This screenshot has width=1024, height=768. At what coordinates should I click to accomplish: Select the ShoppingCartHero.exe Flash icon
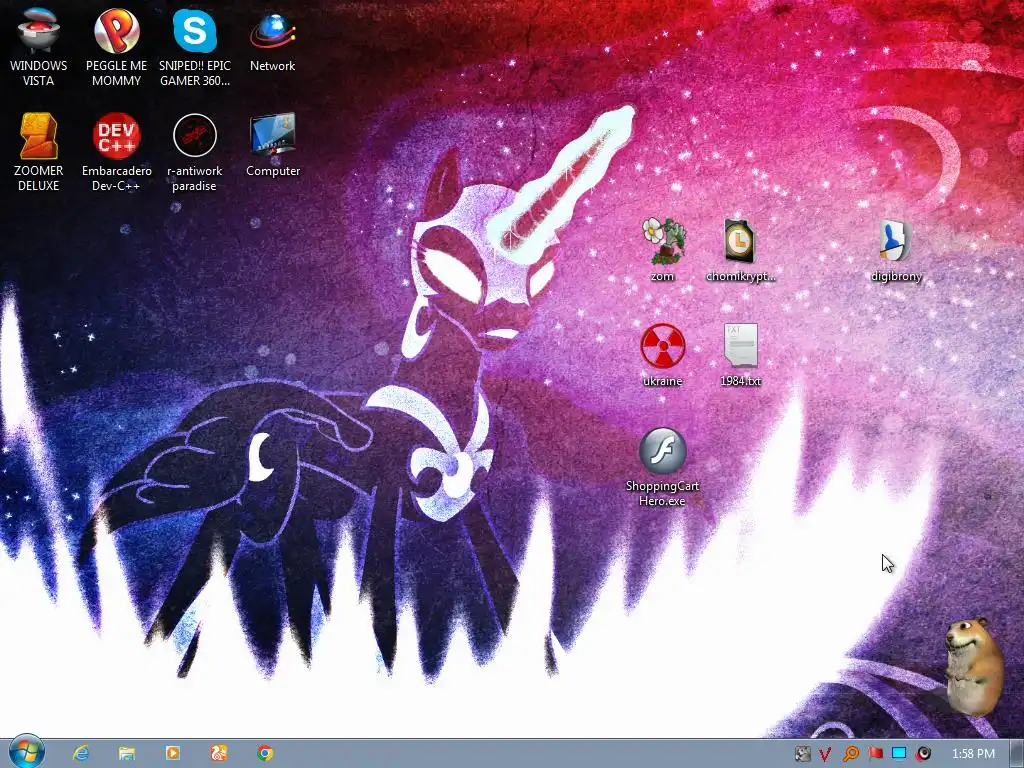[x=662, y=466]
